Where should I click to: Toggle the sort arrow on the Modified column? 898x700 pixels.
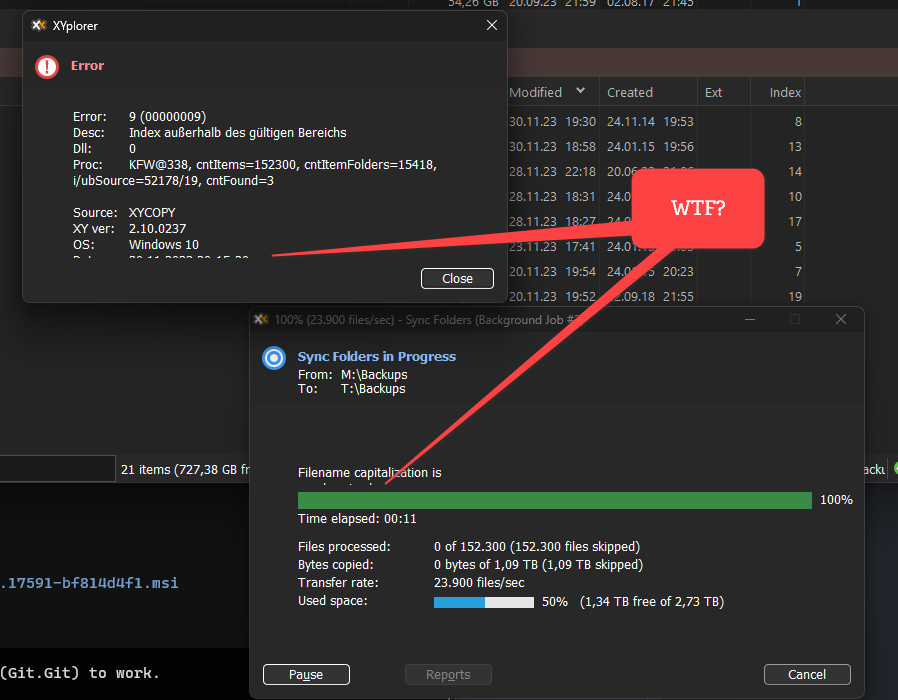(581, 91)
